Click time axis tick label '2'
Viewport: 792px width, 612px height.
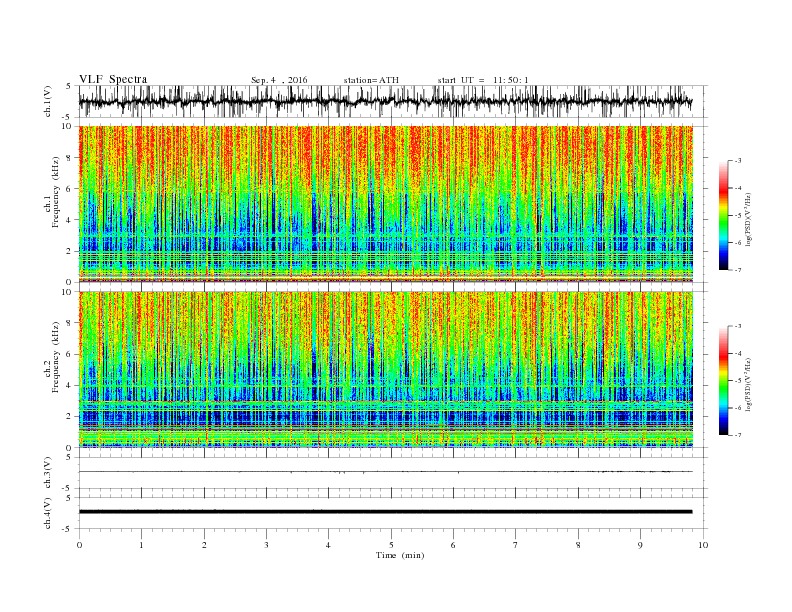(204, 545)
